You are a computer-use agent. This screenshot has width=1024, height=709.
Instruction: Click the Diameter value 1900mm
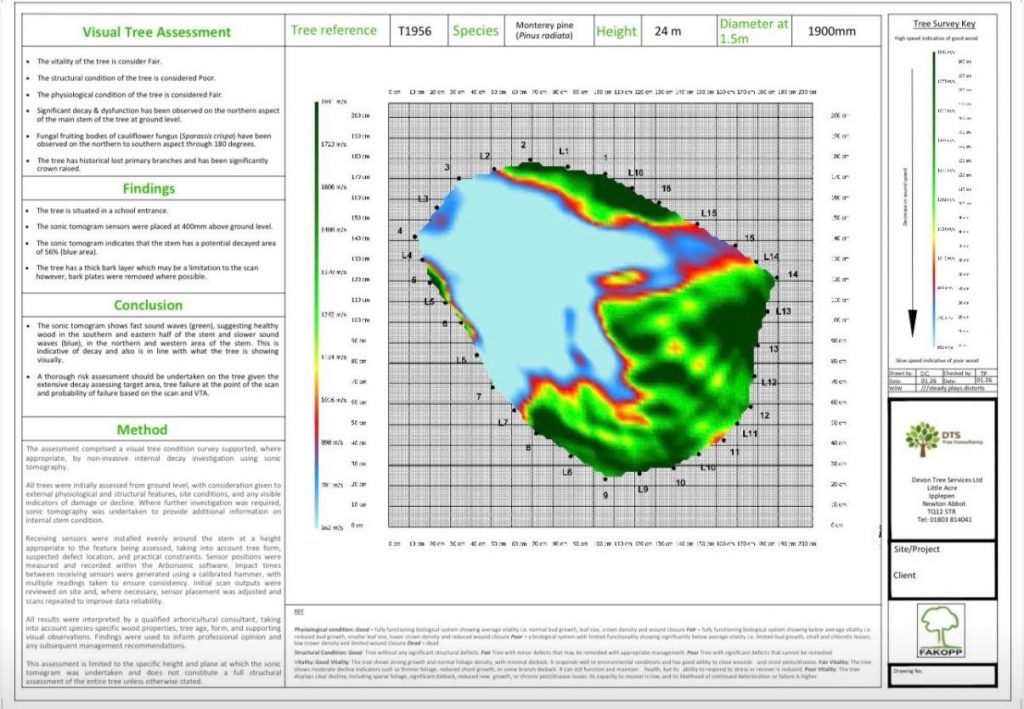pos(831,31)
